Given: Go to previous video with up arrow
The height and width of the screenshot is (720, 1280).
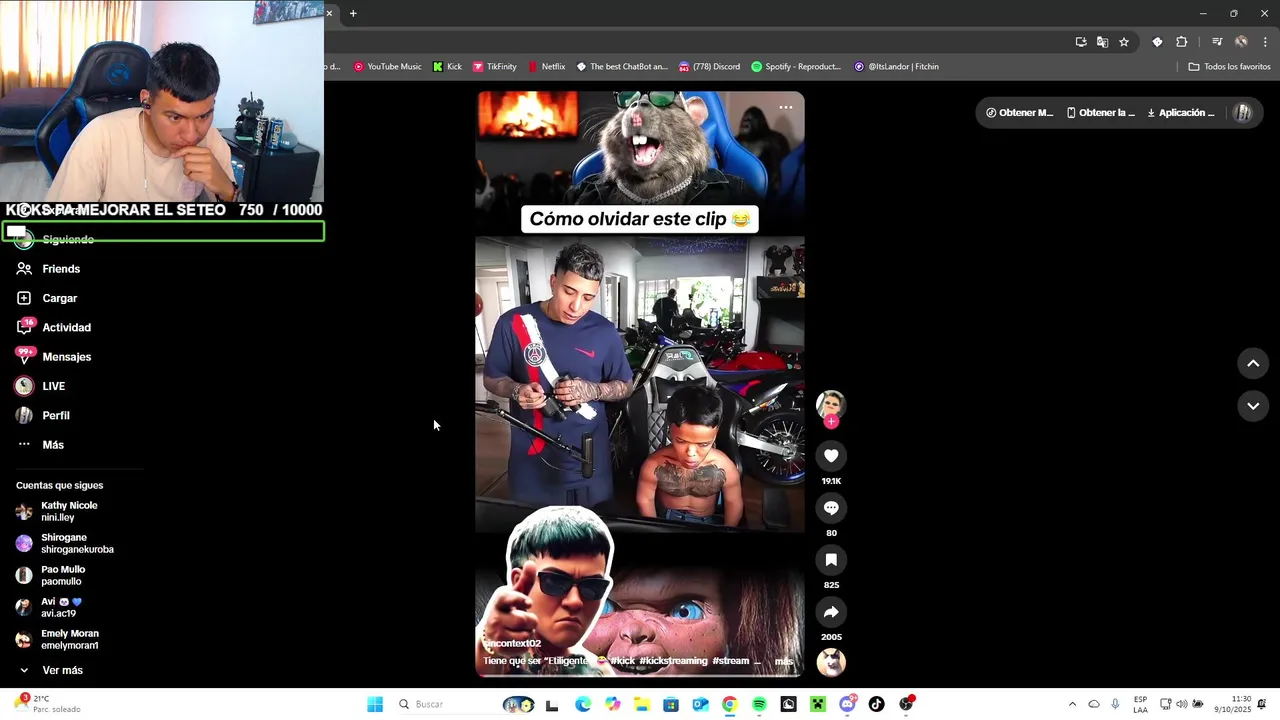Looking at the screenshot, I should (1253, 364).
